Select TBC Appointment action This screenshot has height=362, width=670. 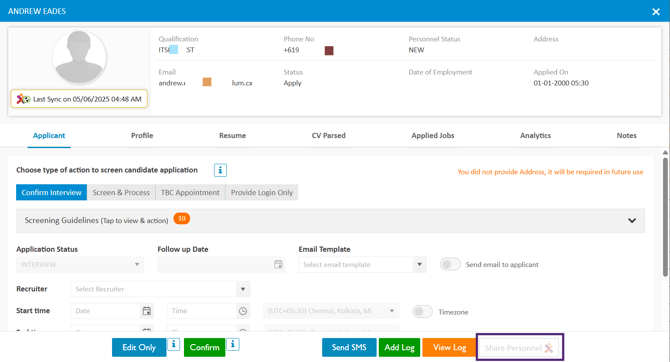click(190, 192)
